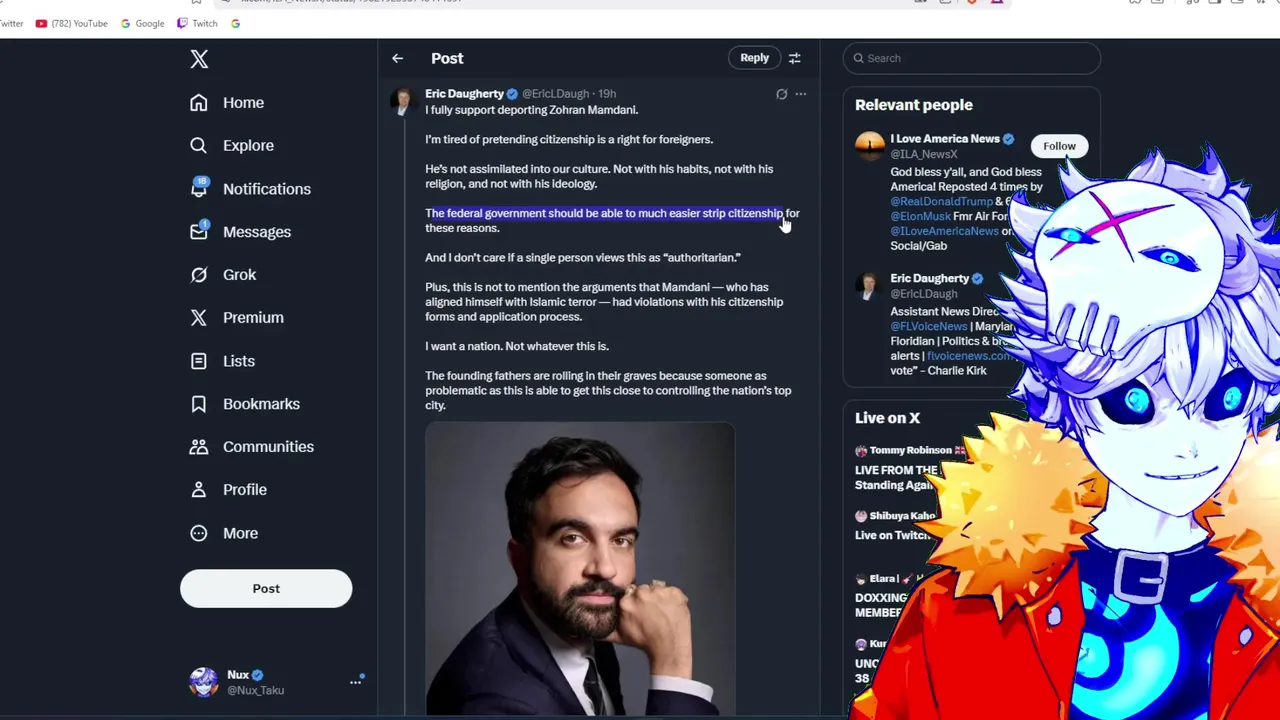Viewport: 1280px width, 720px height.
Task: Open Twitch bookmark in bookmarks bar
Action: 197,23
